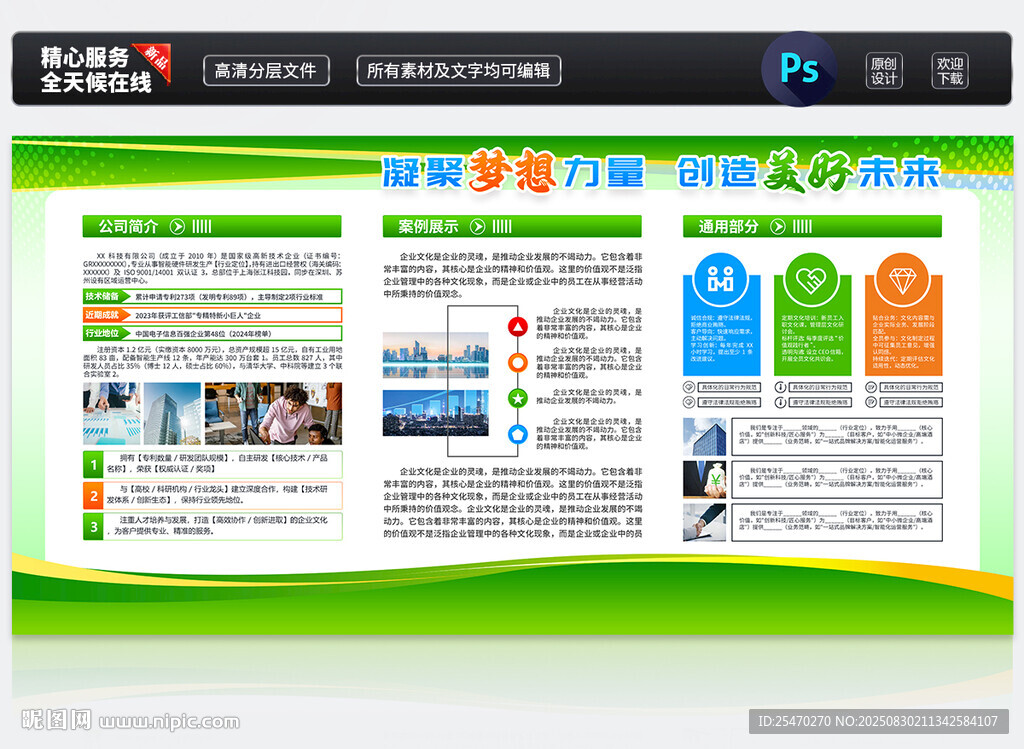Open the 公司简介 section header
The width and height of the screenshot is (1024, 749).
212,227
